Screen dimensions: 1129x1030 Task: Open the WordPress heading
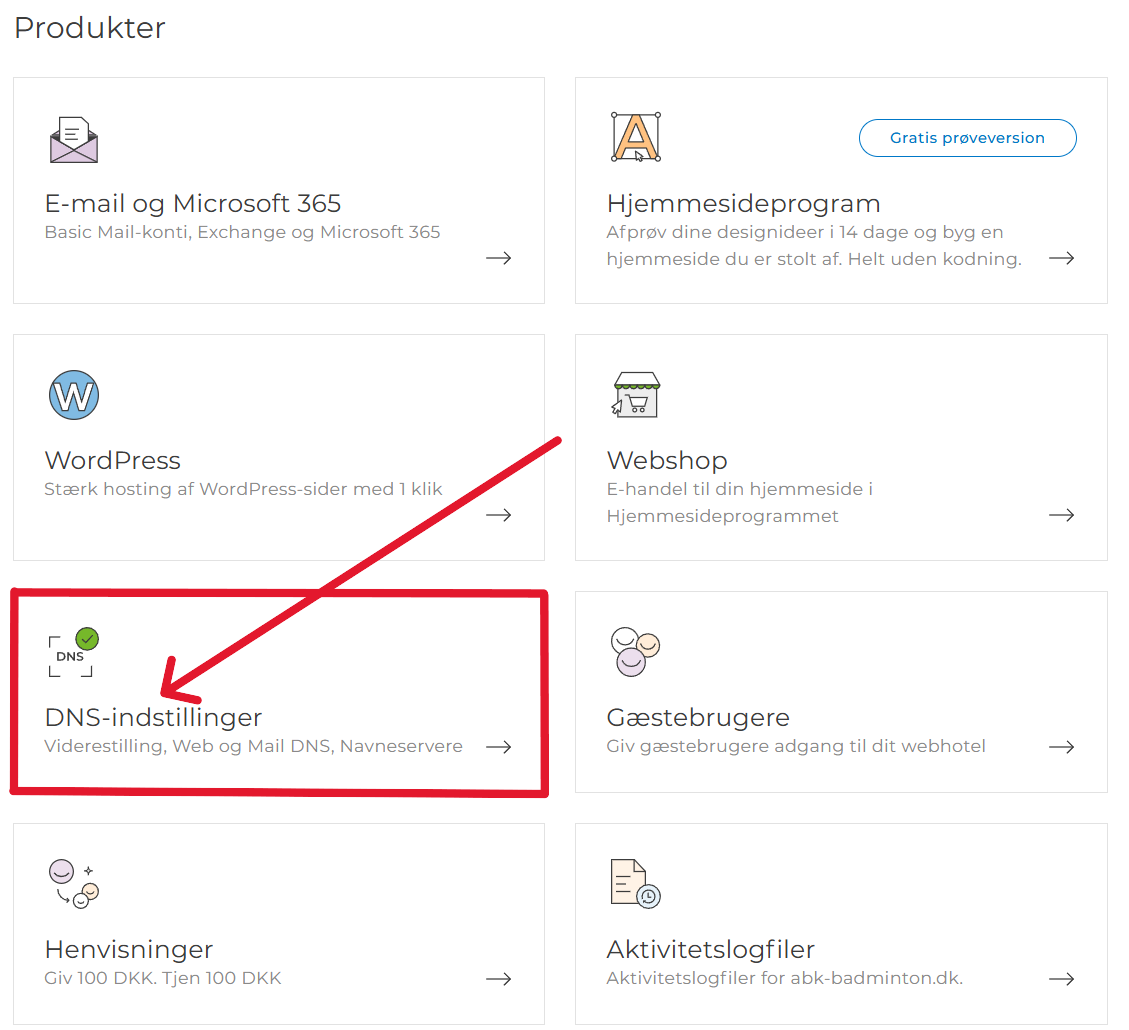(x=112, y=461)
